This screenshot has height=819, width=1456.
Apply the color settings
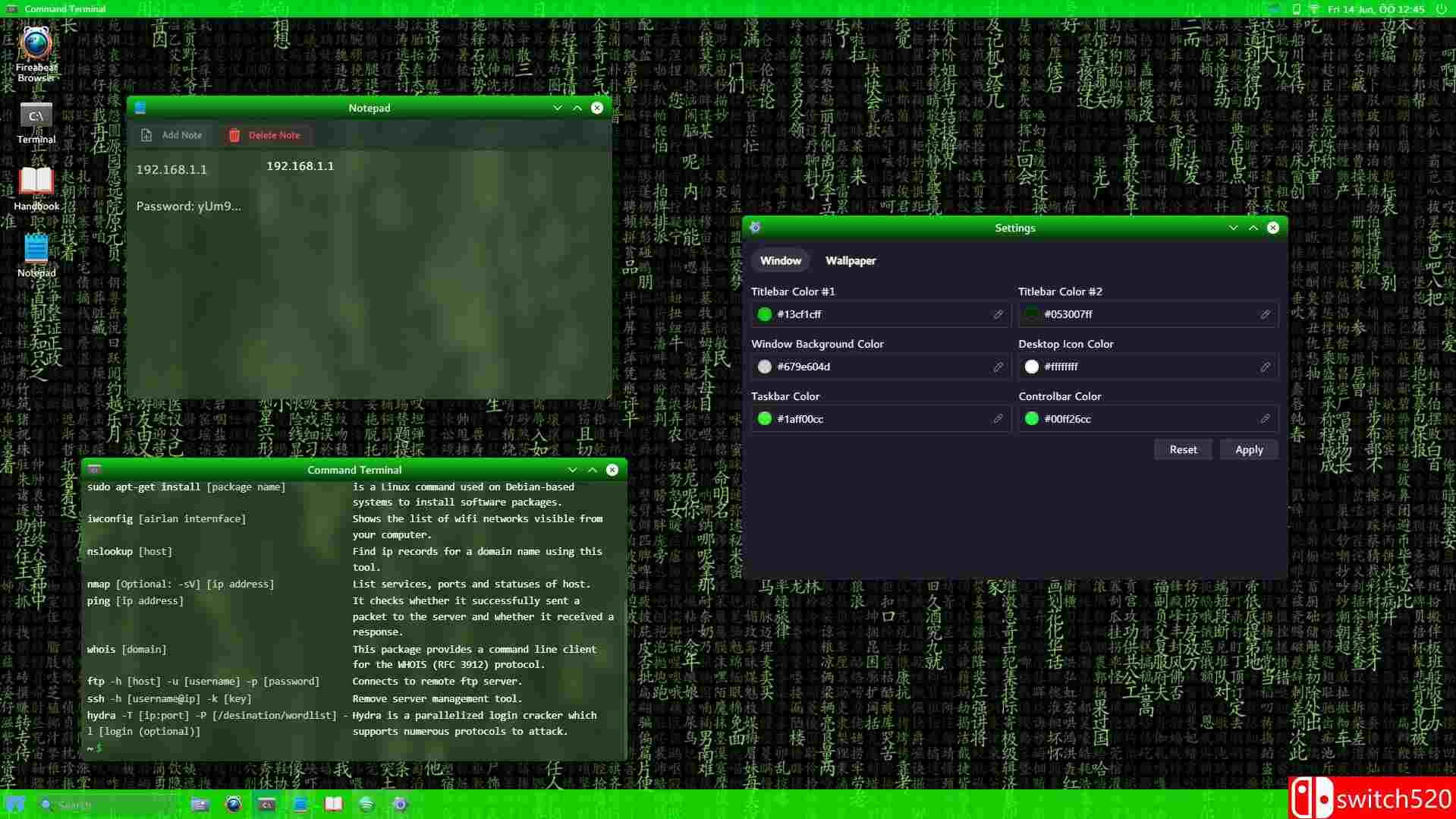point(1248,449)
